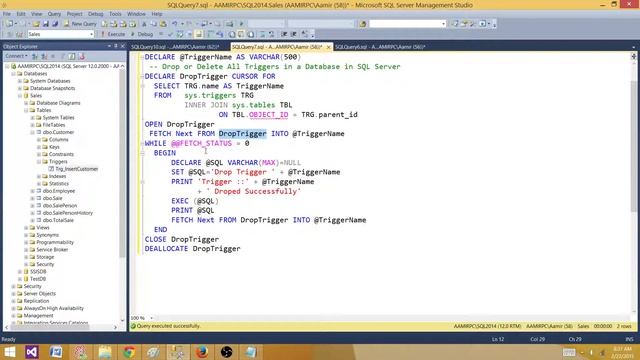This screenshot has height=360, width=640.
Task: Collapse the Triggers folder node
Action: point(39,162)
